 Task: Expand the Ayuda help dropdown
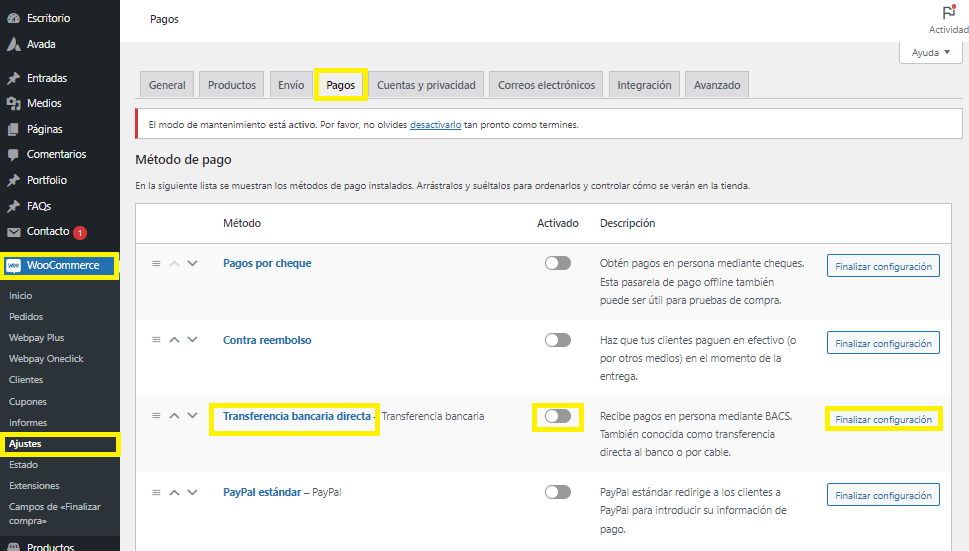click(930, 52)
